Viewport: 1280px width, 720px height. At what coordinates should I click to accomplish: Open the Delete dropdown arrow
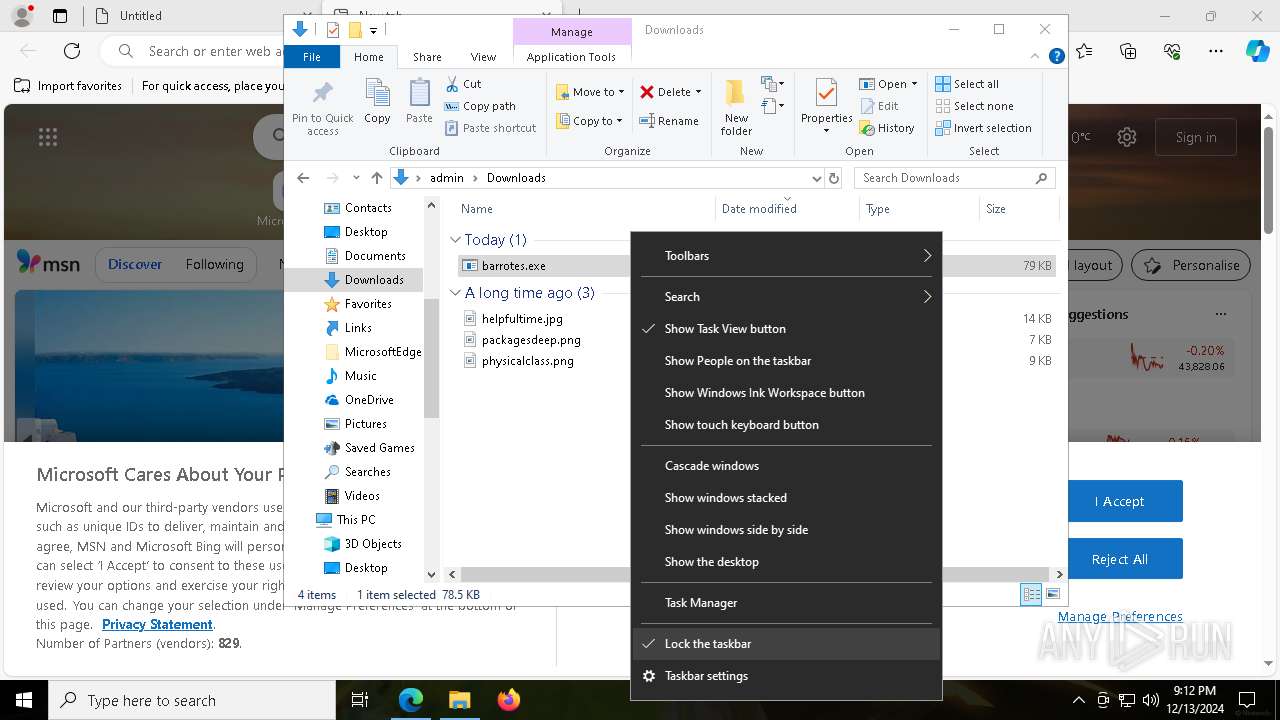tap(698, 92)
